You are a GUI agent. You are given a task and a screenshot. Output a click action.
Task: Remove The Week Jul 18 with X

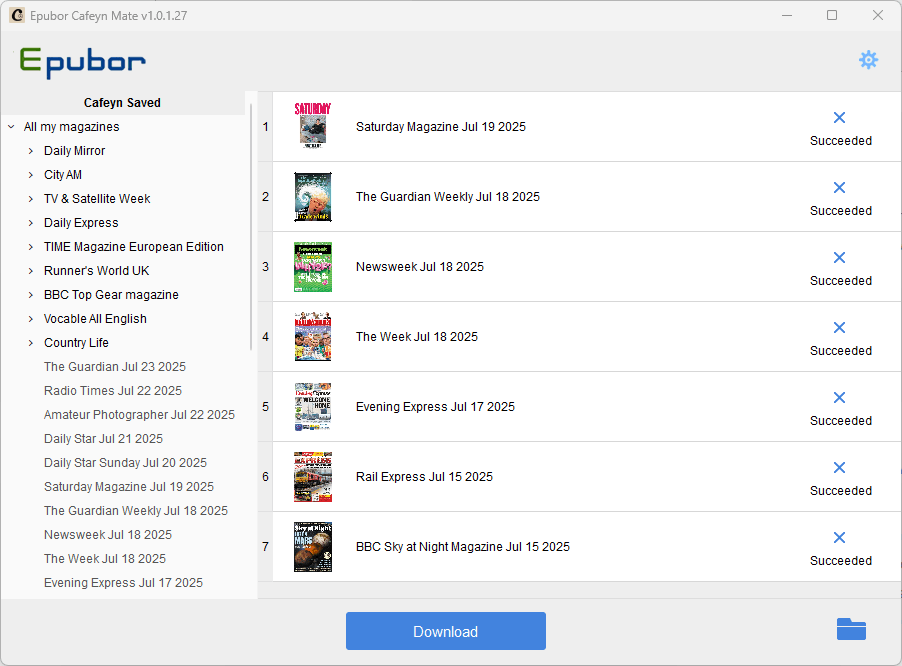click(x=838, y=328)
